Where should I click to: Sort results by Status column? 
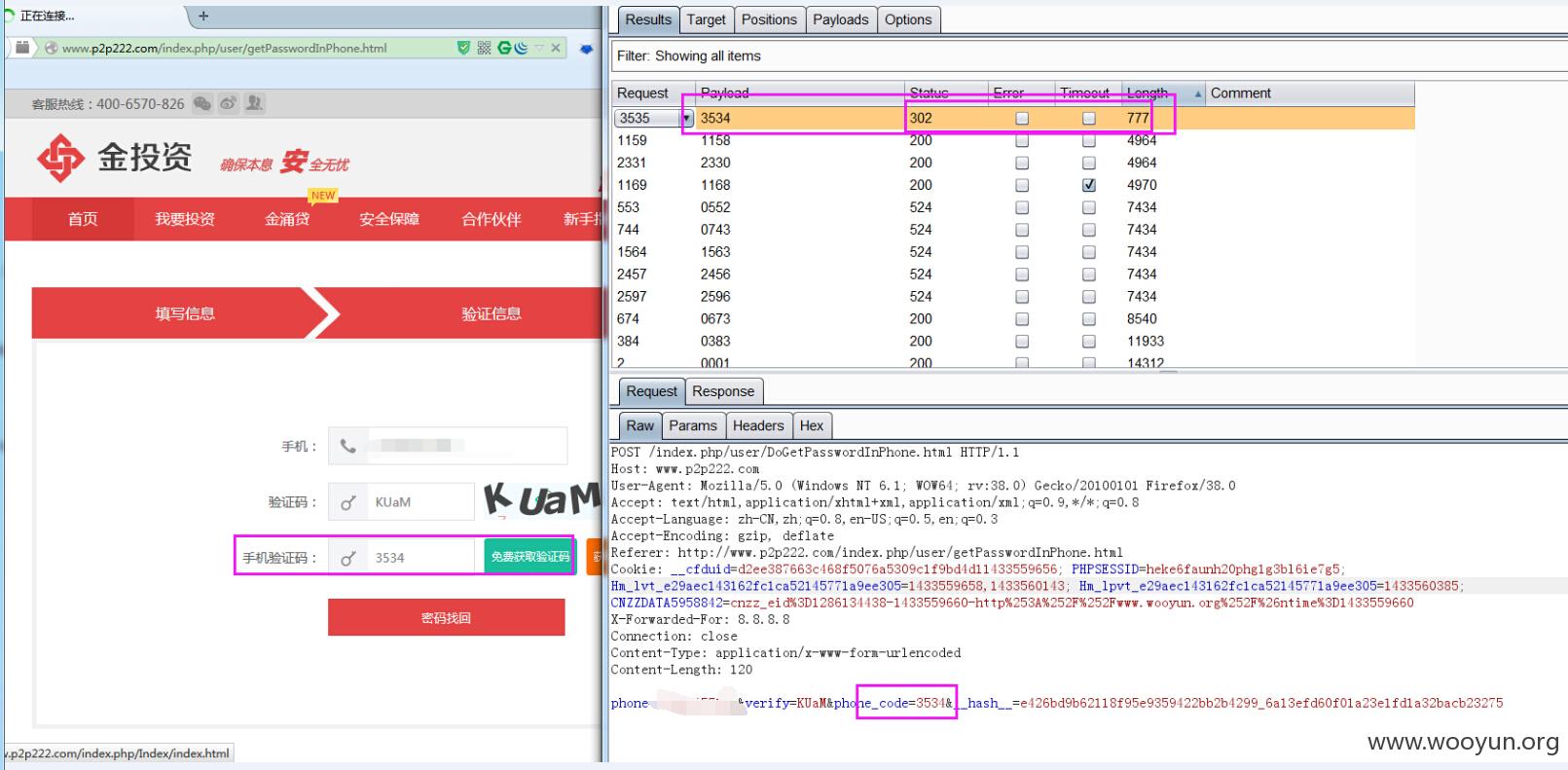pyautogui.click(x=946, y=93)
